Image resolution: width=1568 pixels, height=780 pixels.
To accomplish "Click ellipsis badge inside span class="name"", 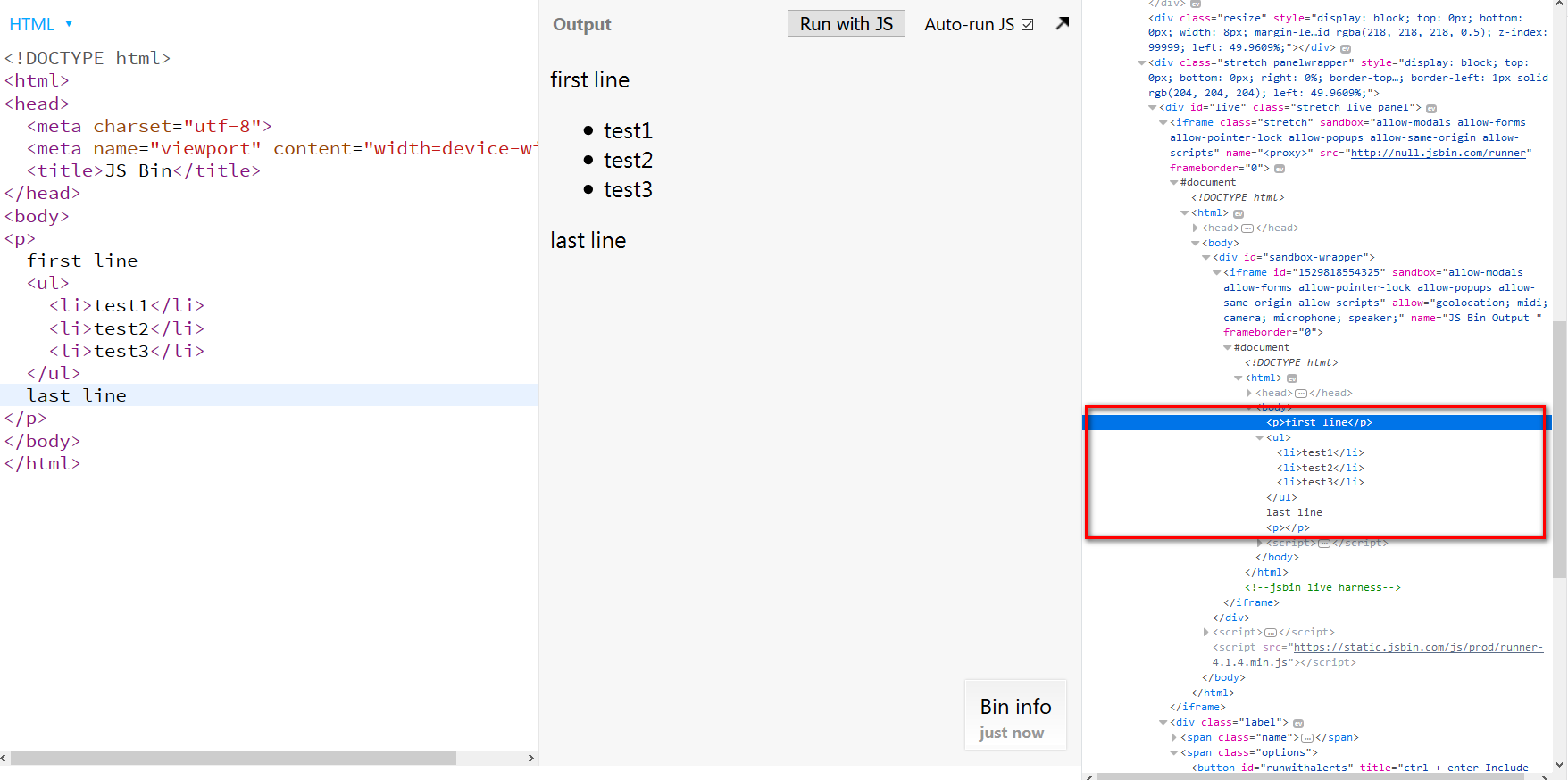I will (x=1307, y=738).
